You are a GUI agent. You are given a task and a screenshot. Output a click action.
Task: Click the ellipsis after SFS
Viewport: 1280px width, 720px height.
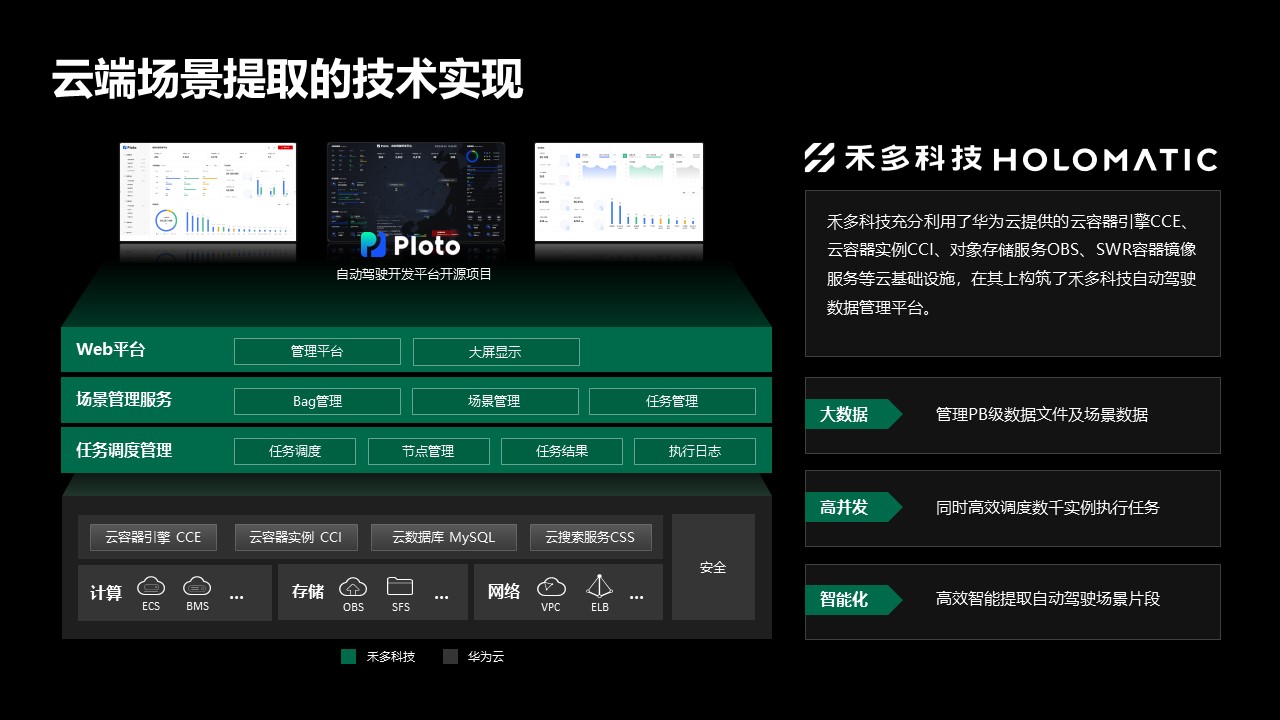[442, 597]
